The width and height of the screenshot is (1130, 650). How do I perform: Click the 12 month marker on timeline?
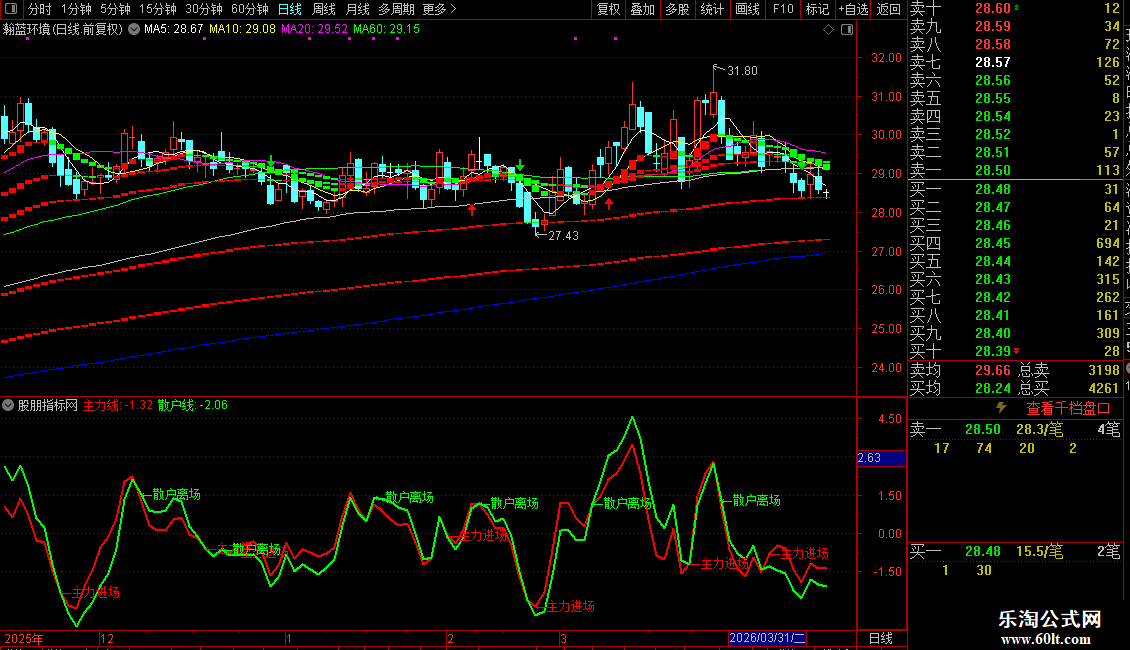(x=107, y=638)
